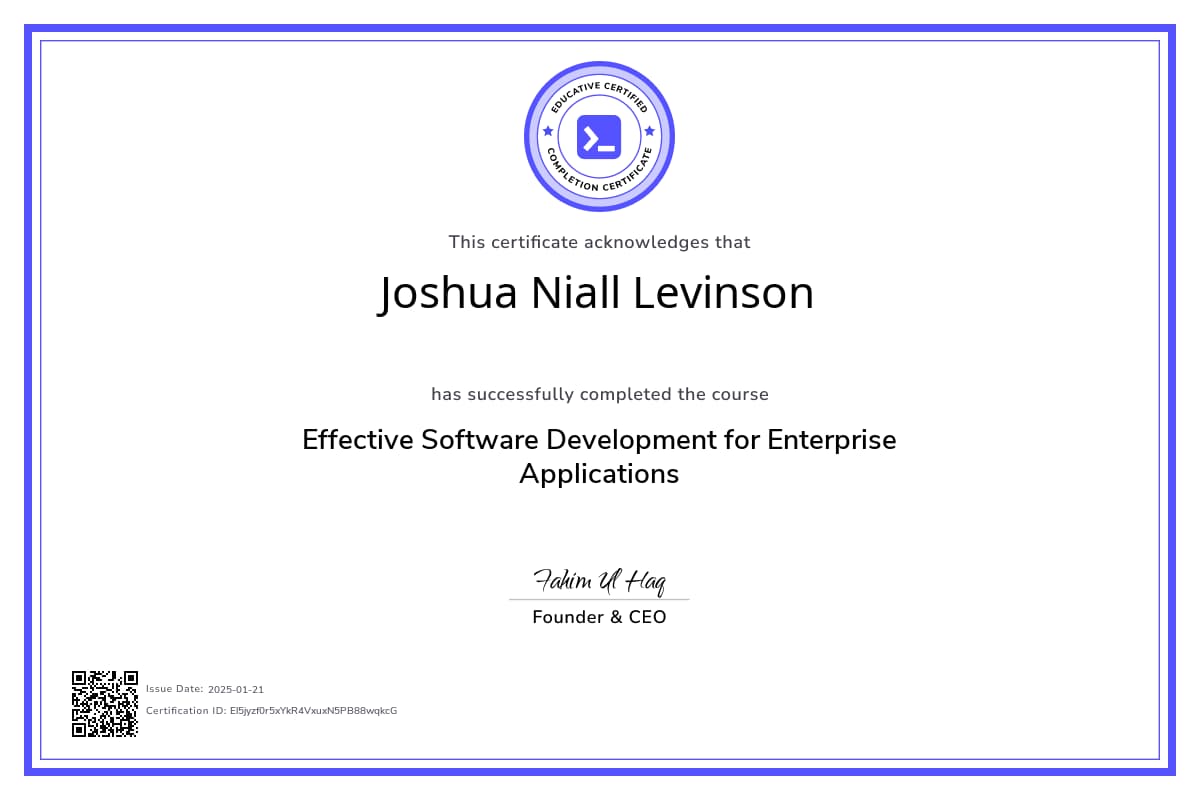The height and width of the screenshot is (800, 1200).
Task: Click the "Issue Date:" label
Action: tap(174, 689)
